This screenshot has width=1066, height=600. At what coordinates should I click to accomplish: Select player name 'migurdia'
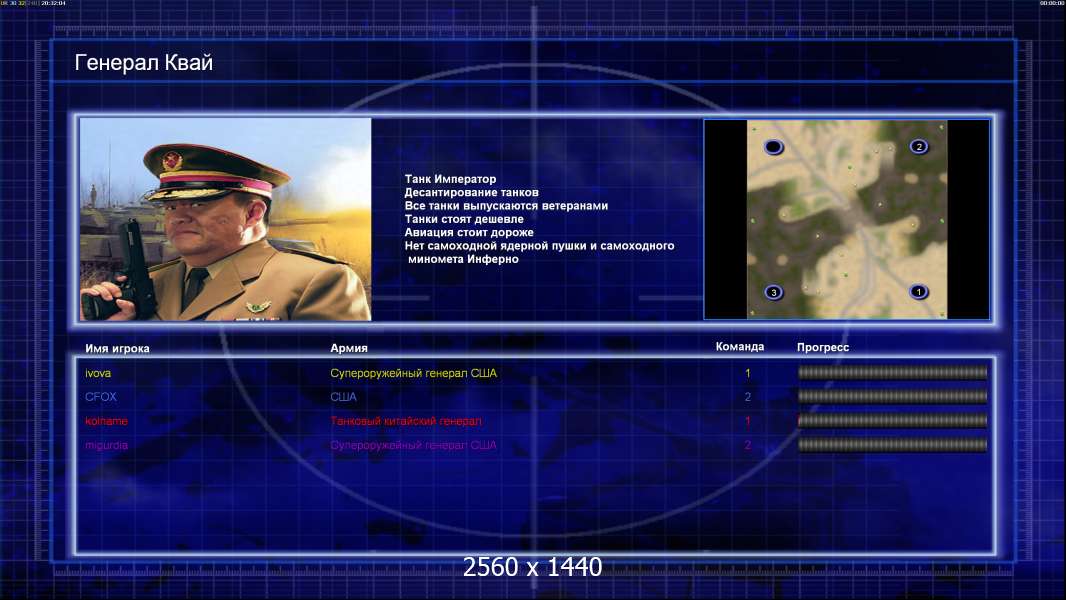(x=106, y=445)
